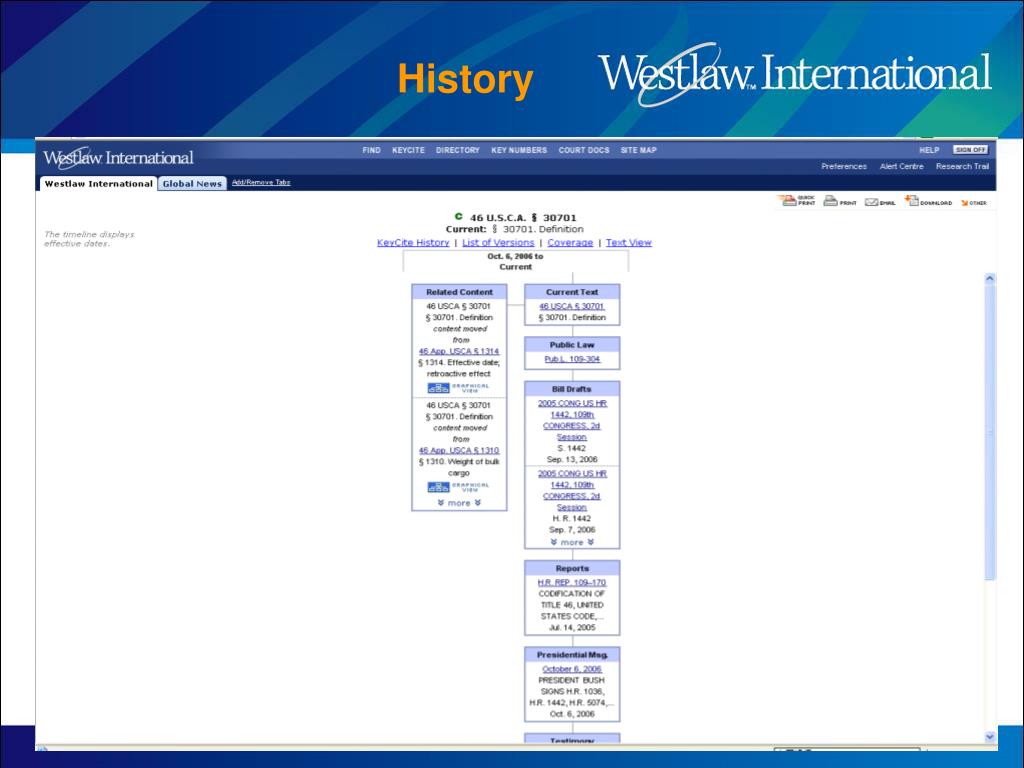Open Pub.L. 109-304 link
Screen dimensions: 1024x768
coord(572,359)
